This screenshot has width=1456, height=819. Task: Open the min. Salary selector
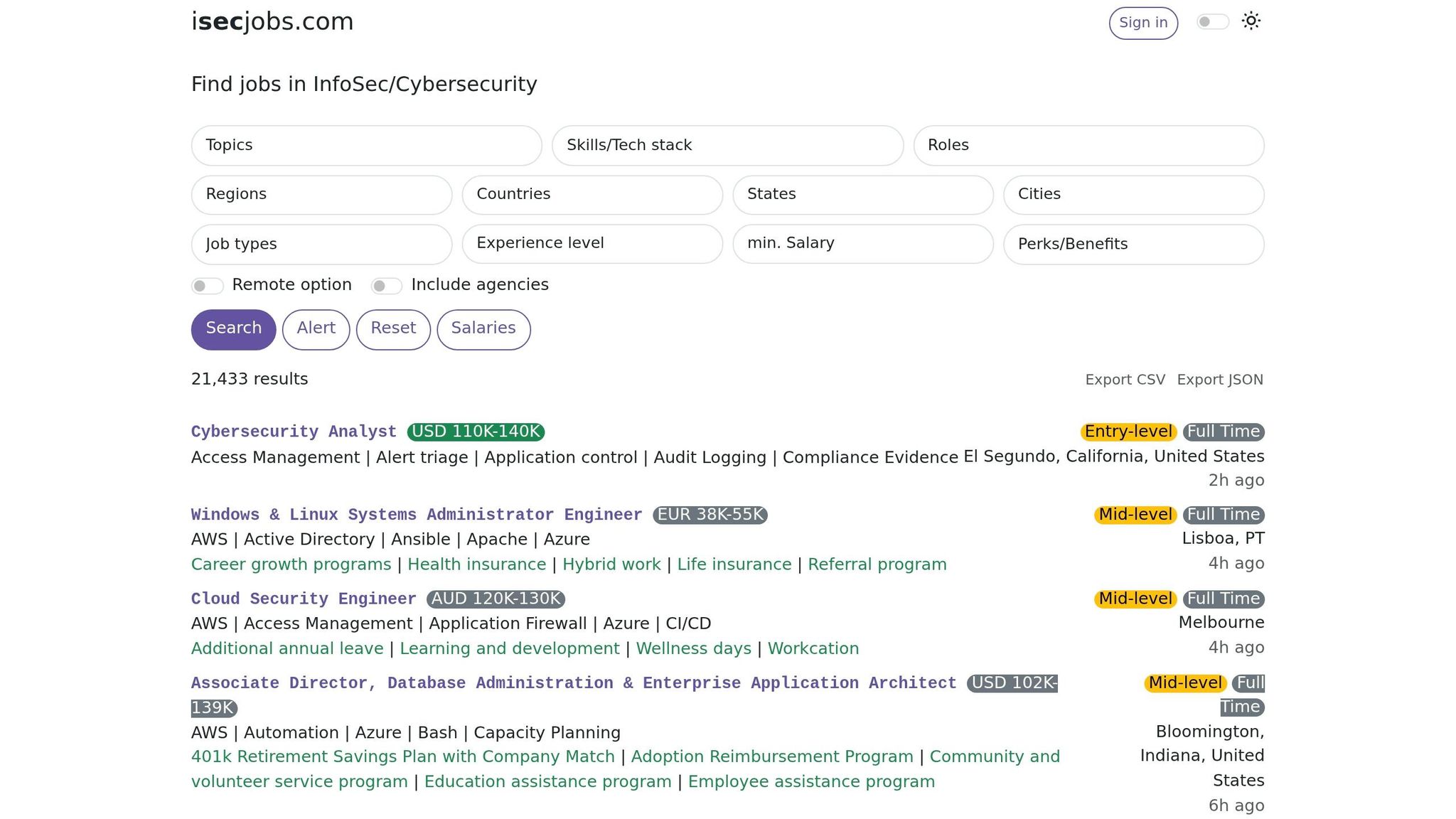pyautogui.click(x=863, y=244)
